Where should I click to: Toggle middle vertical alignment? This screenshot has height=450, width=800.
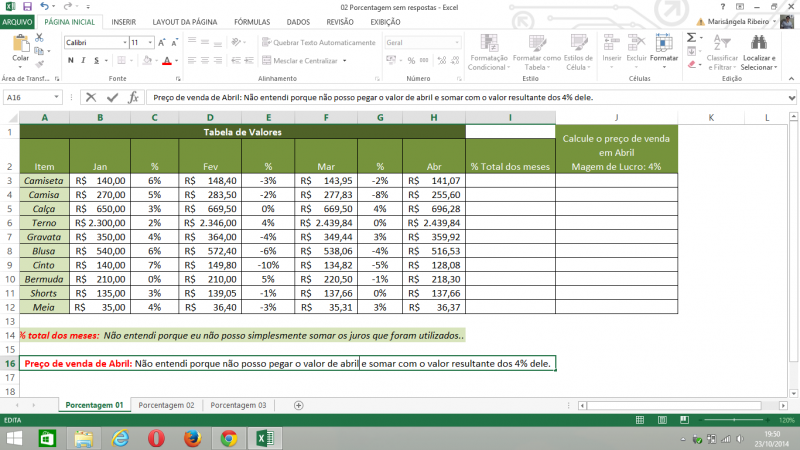click(205, 42)
